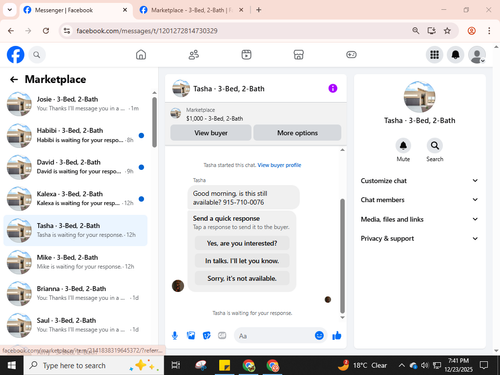Open the notifications bell in header

(456, 55)
